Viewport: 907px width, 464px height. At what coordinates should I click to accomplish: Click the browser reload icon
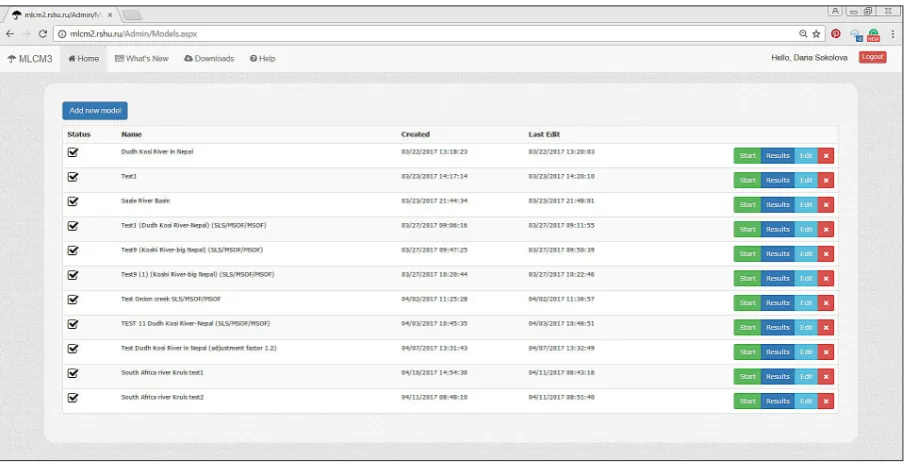click(42, 34)
